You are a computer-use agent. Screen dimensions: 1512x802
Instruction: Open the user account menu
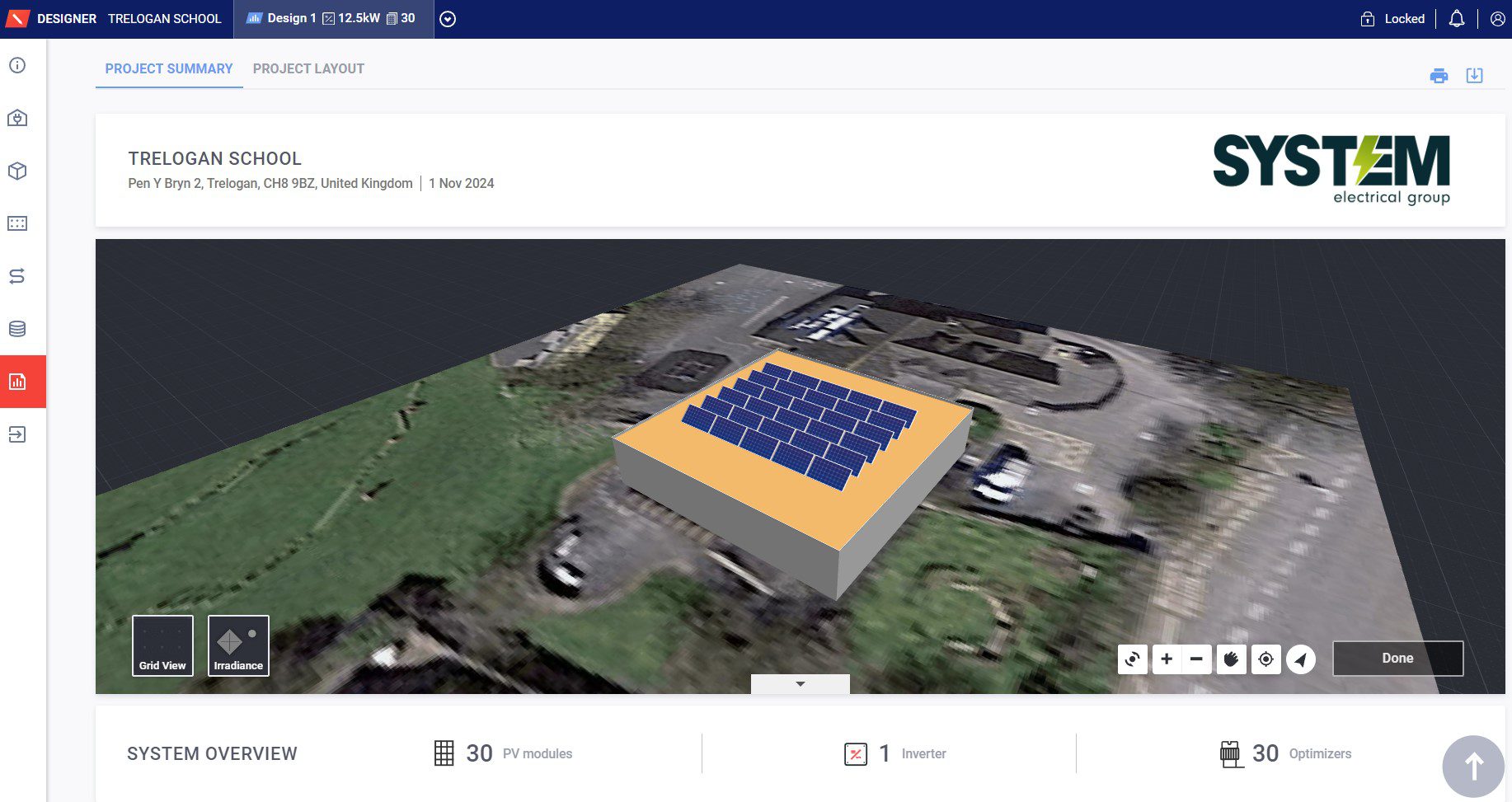point(1498,19)
